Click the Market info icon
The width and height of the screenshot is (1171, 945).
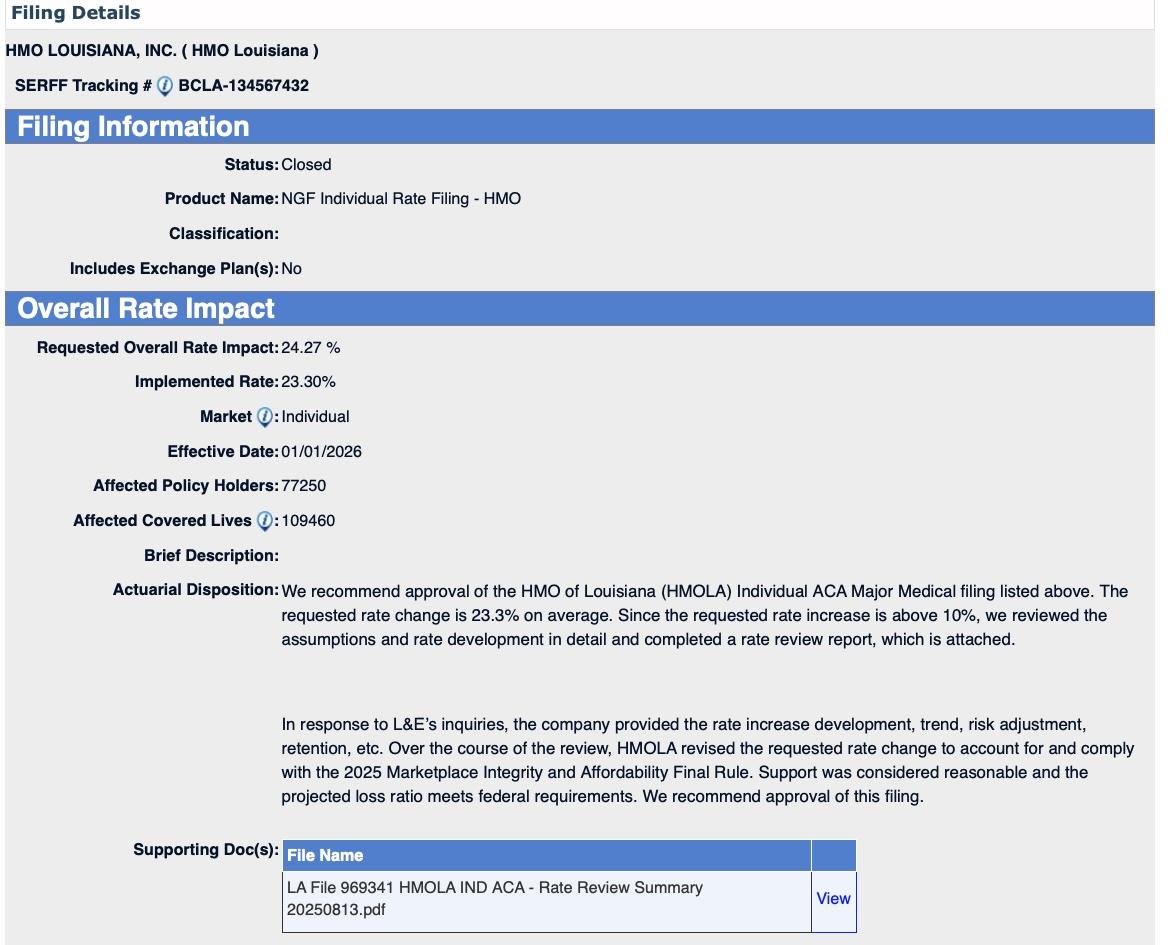(264, 417)
